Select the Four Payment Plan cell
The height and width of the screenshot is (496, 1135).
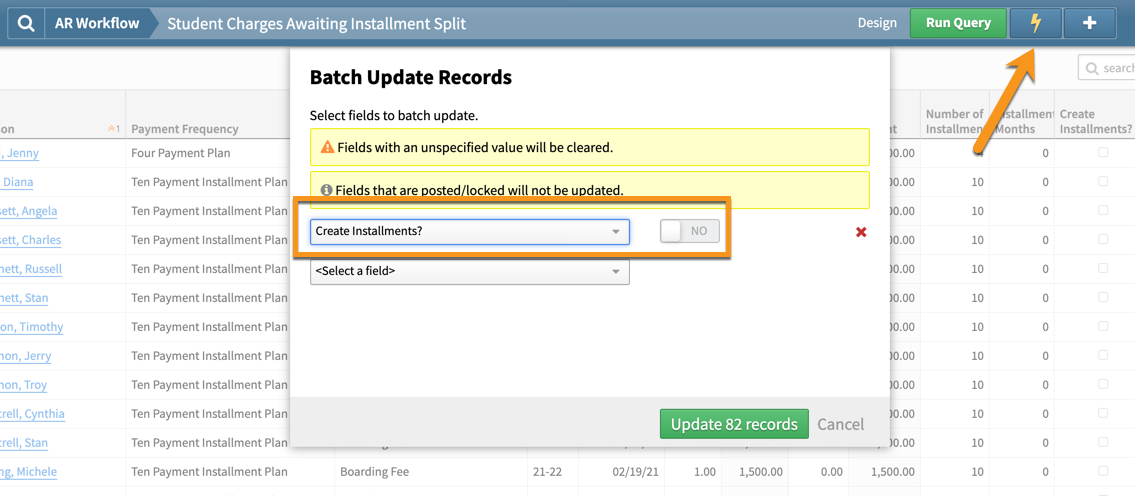click(182, 154)
